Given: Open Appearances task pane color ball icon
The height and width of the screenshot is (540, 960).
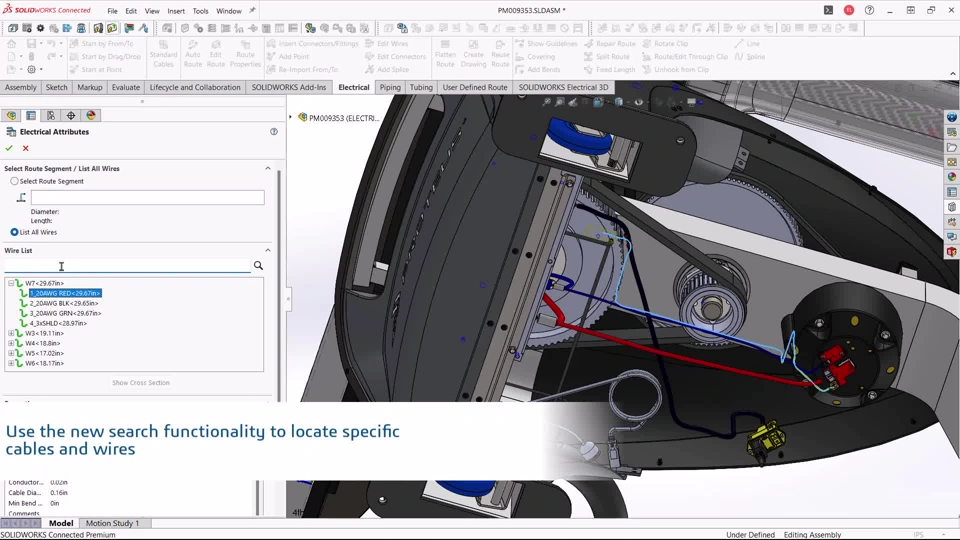Looking at the screenshot, I should [x=951, y=176].
